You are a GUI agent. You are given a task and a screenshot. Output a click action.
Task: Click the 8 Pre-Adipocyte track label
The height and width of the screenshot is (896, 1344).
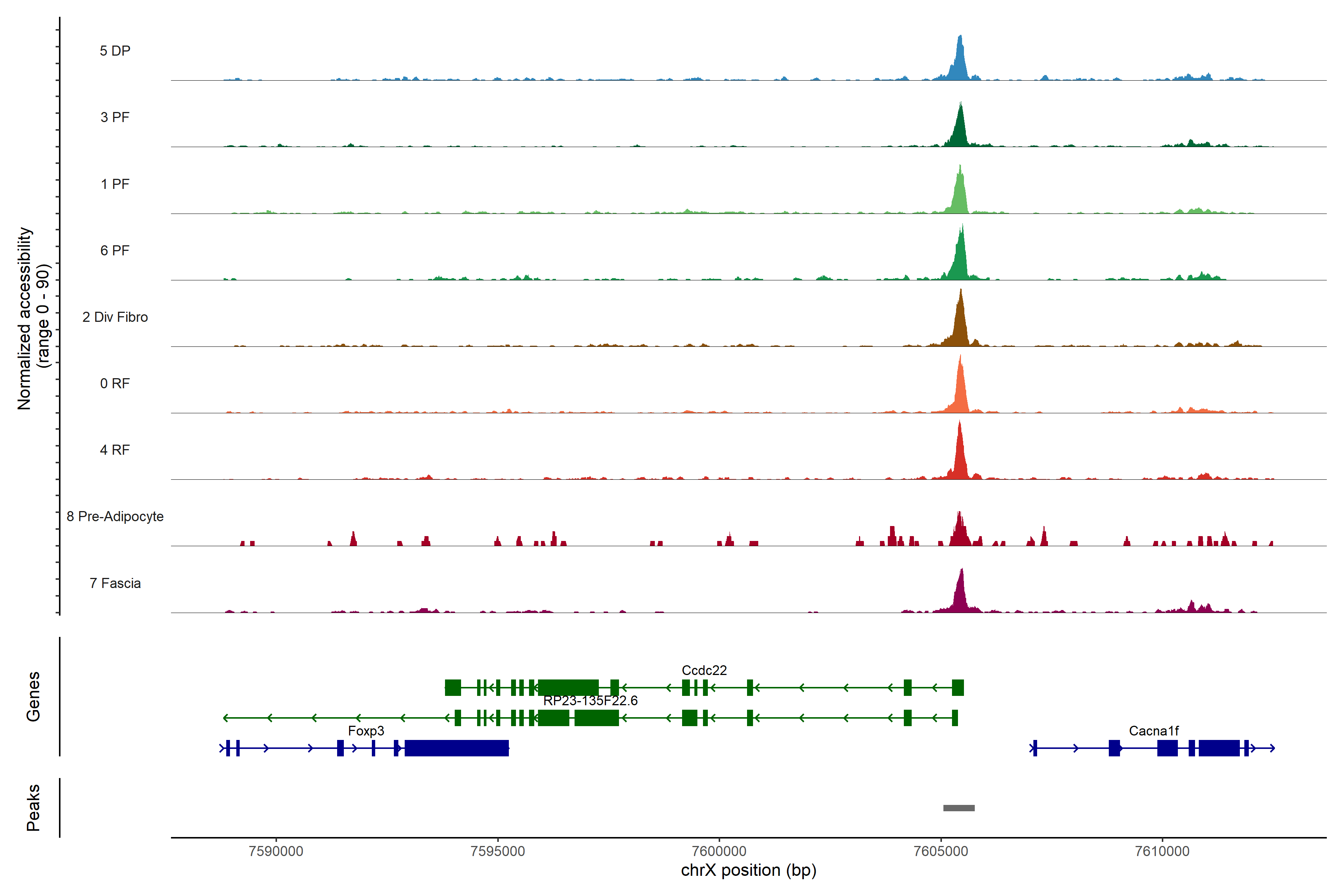click(x=115, y=517)
